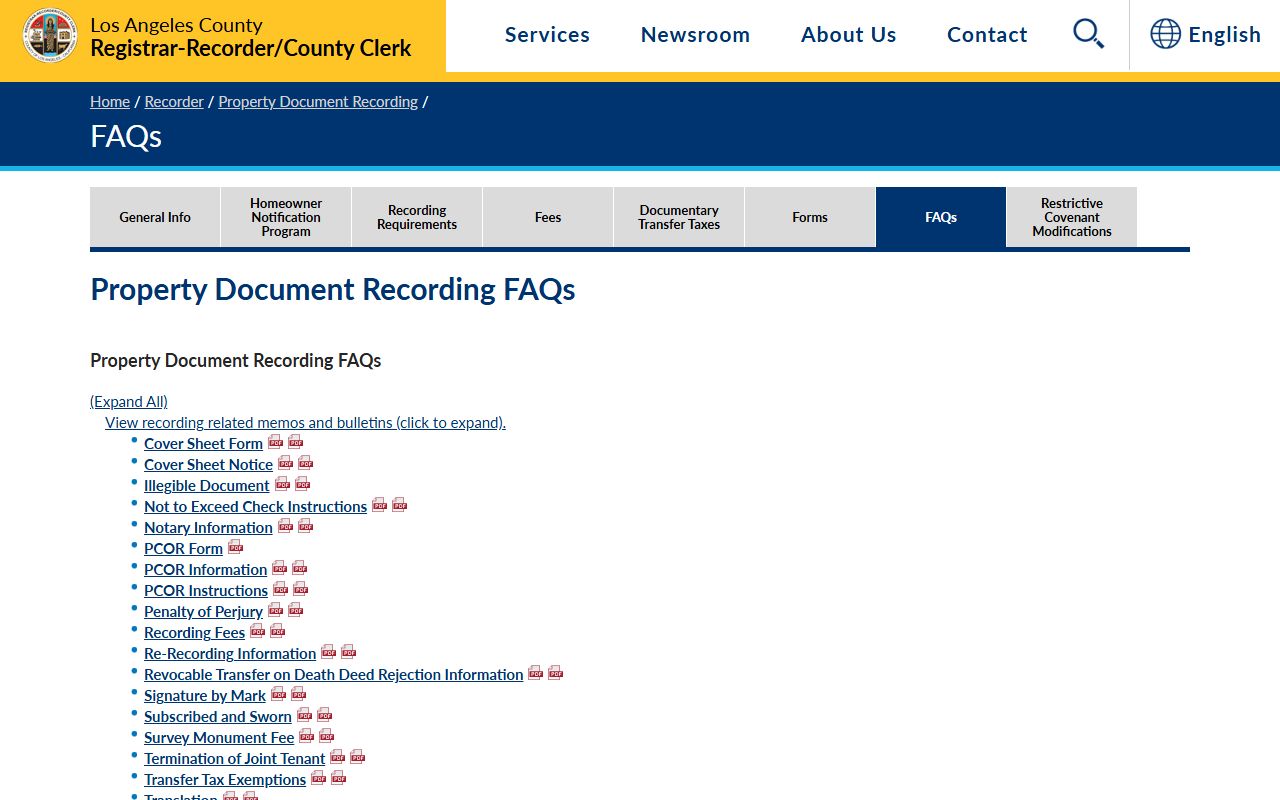
Task: Expand recording related memos and bulletins
Action: point(305,422)
